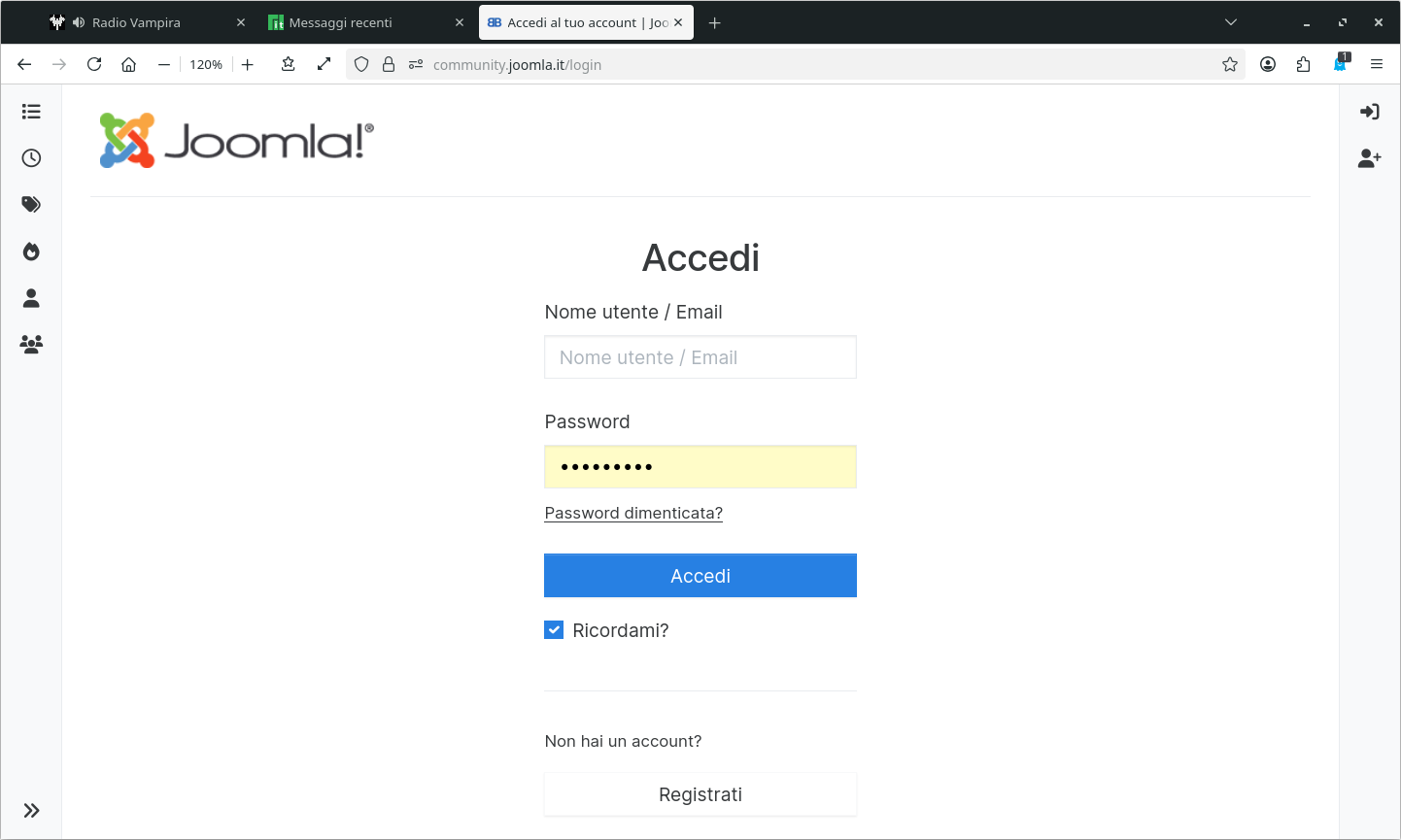This screenshot has height=840, width=1401.
Task: Click the flame popular icon in sidebar
Action: tap(31, 252)
